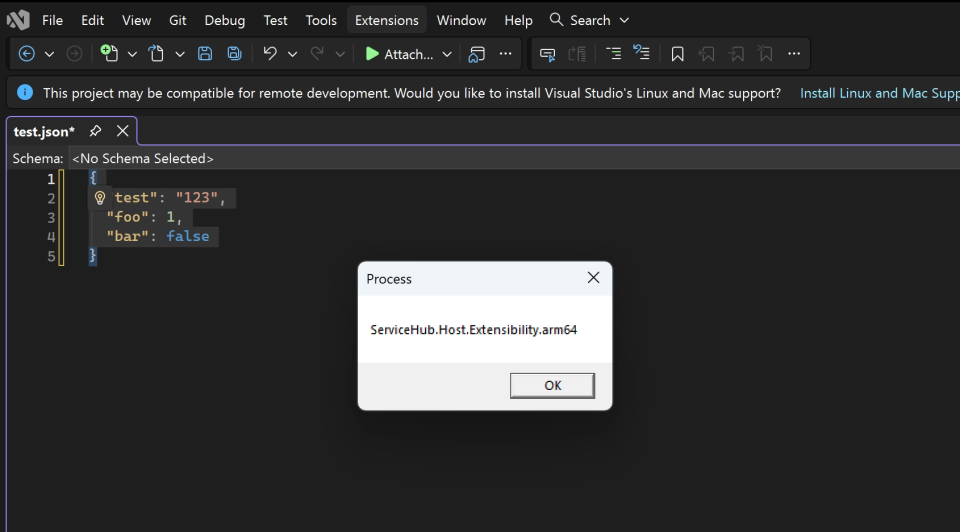Viewport: 960px width, 532px height.
Task: Click OK in the Process dialog
Action: (552, 386)
